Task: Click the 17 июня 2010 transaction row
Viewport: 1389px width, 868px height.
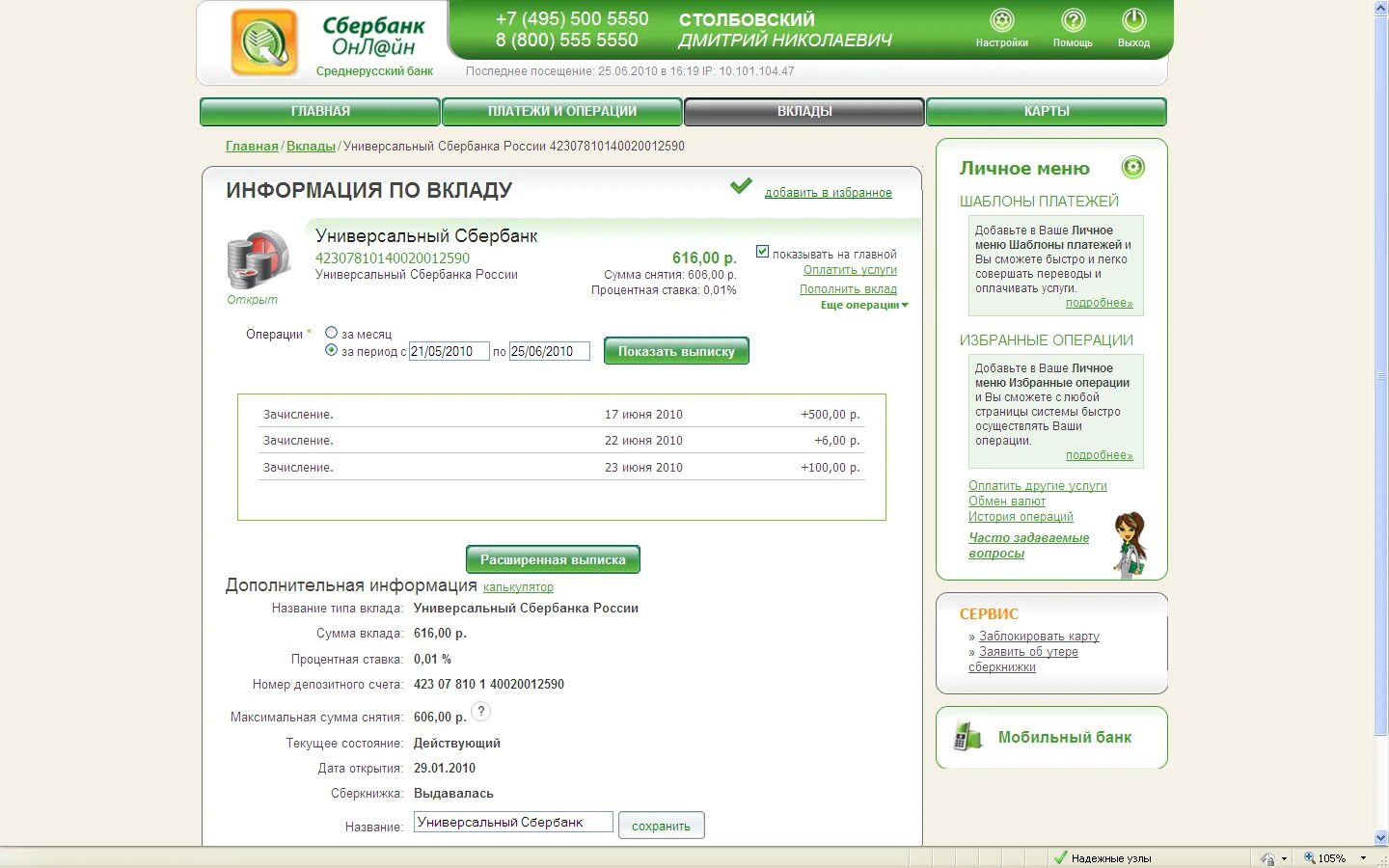Action: (561, 415)
